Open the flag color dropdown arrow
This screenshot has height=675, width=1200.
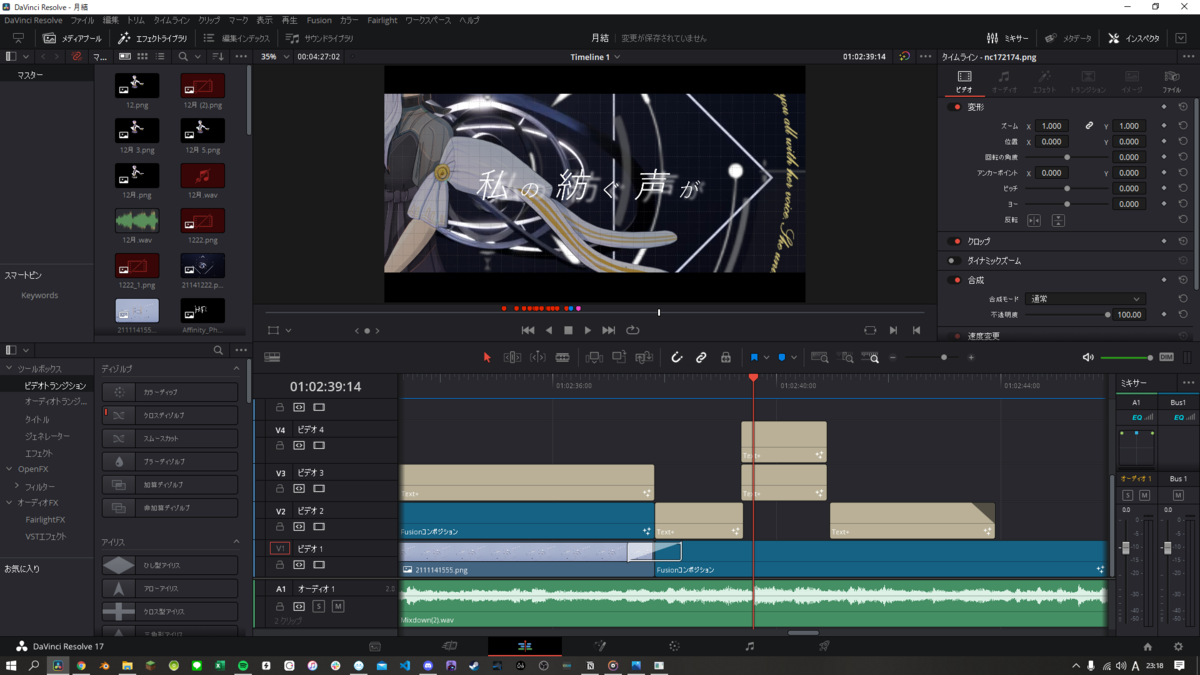pos(767,358)
